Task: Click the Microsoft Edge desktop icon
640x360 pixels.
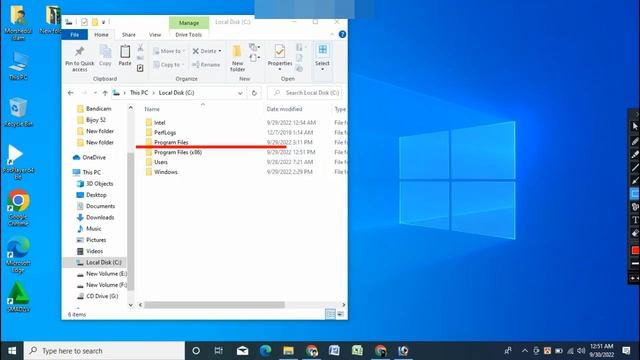Action: 18,254
